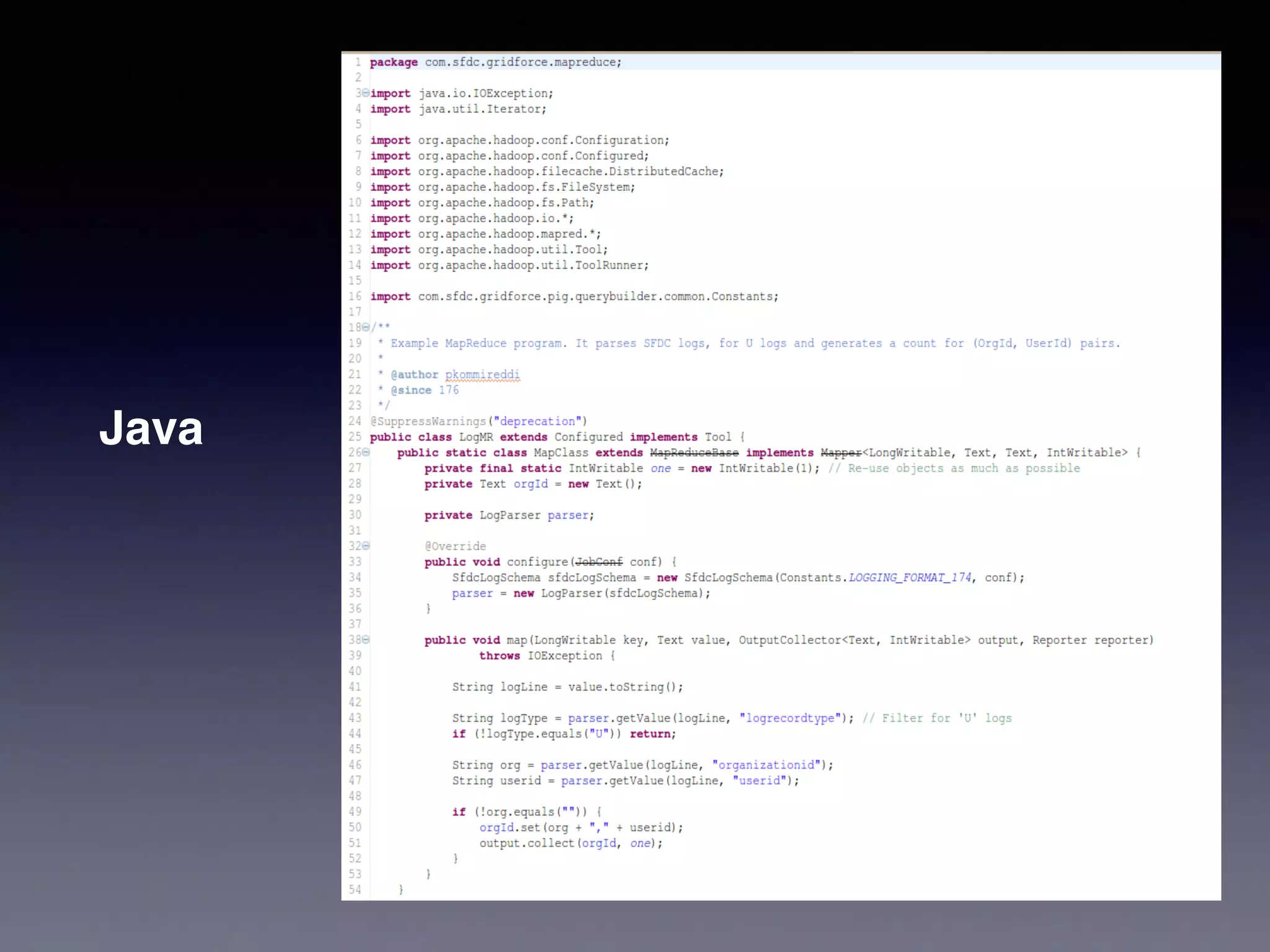Click 'parser = new LogParser(sfdcLogSchema)' line
The width and height of the screenshot is (1270, 952).
tap(581, 593)
